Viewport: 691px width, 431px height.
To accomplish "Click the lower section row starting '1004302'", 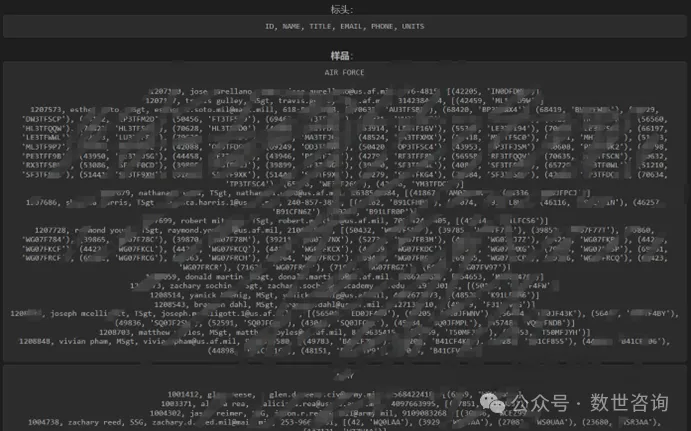I will [345, 413].
